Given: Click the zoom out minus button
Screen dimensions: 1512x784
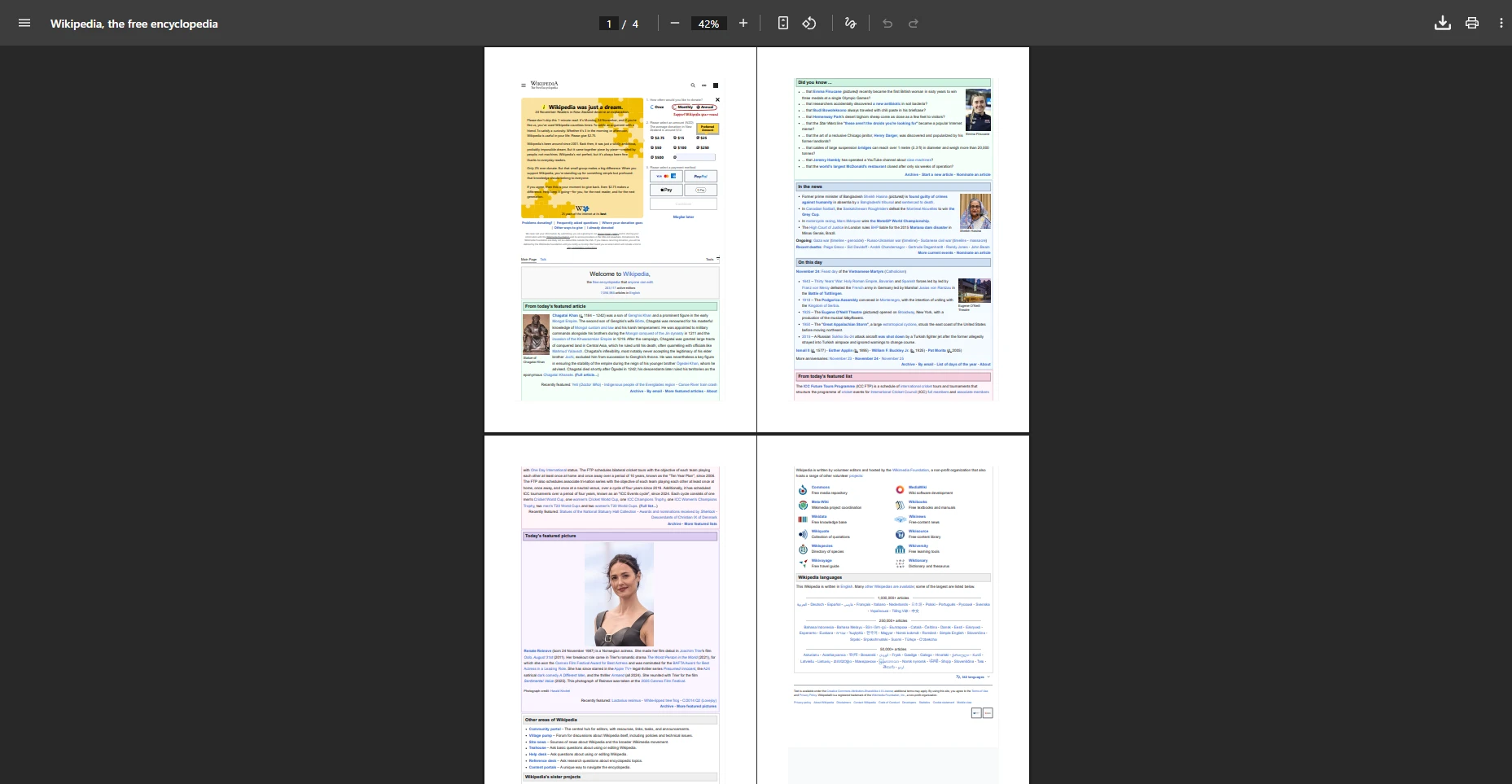Looking at the screenshot, I should [x=675, y=24].
